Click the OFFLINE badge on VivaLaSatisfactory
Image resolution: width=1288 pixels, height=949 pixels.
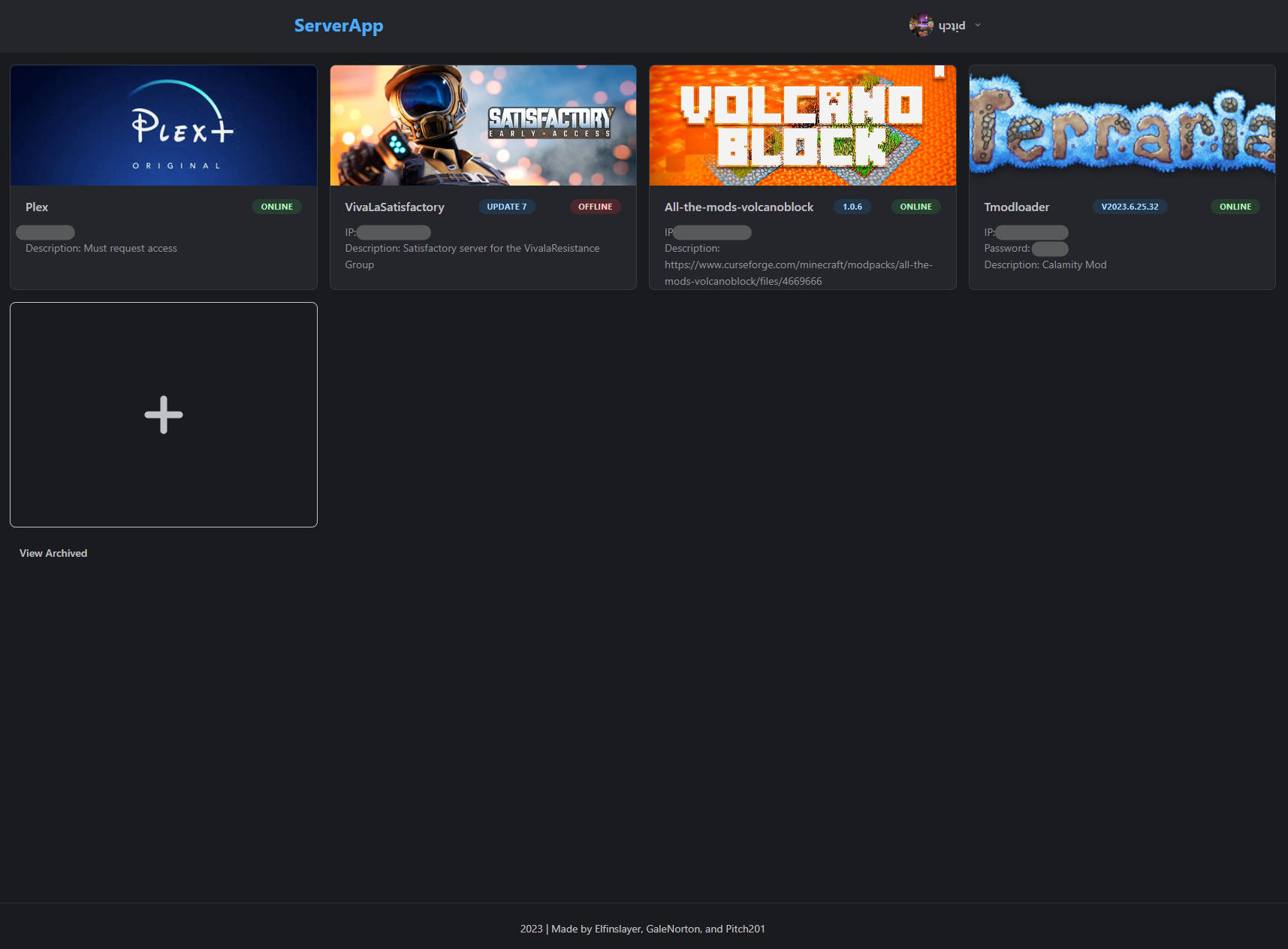click(x=596, y=207)
